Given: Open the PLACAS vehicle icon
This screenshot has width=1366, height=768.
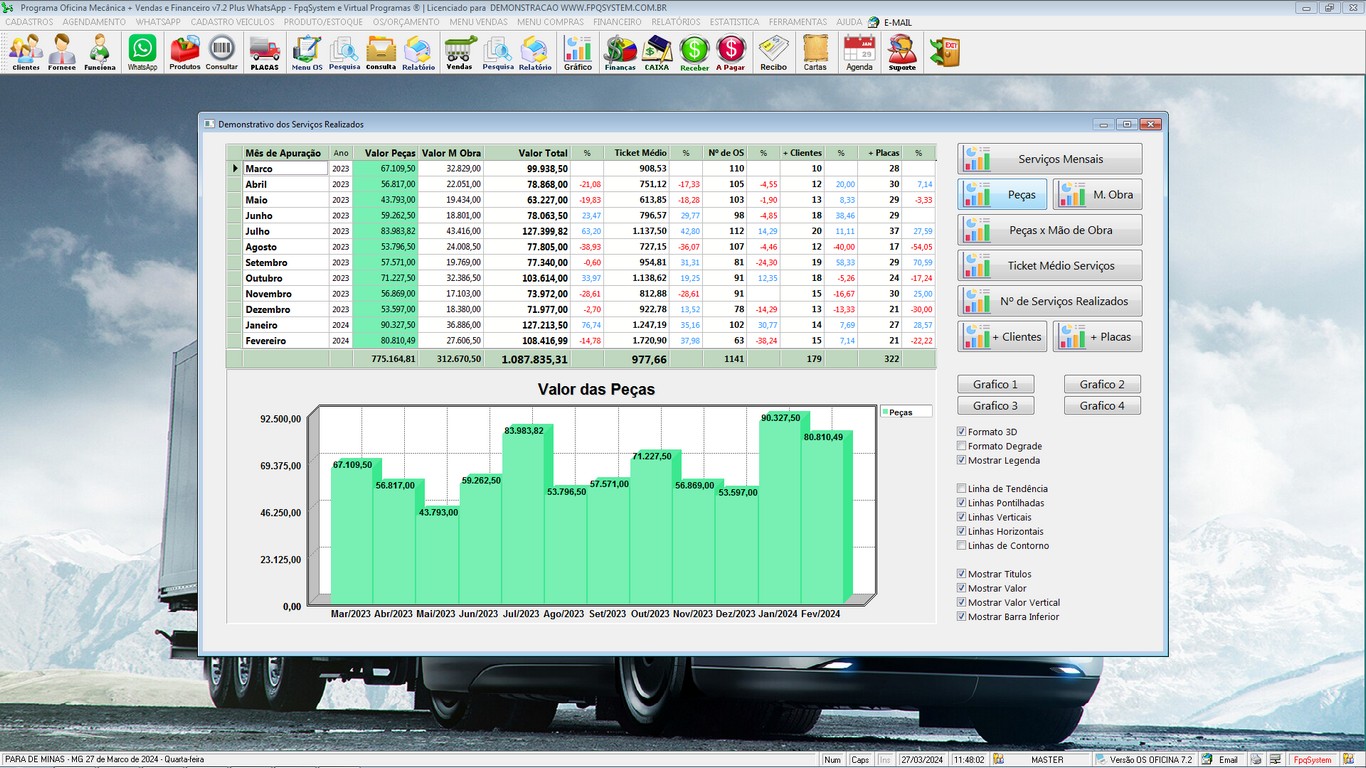Looking at the screenshot, I should pos(265,52).
